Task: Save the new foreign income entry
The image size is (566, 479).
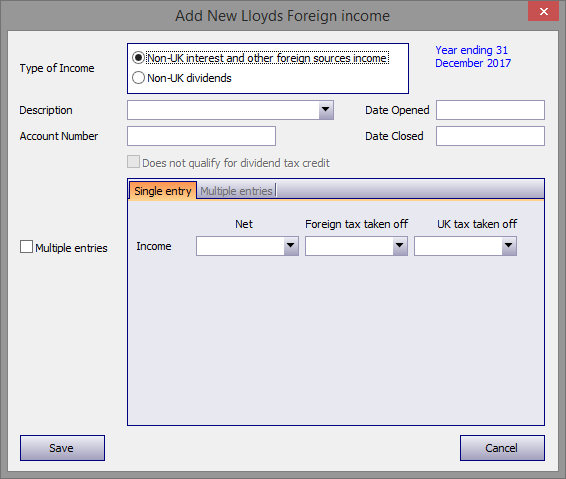Action: point(62,448)
